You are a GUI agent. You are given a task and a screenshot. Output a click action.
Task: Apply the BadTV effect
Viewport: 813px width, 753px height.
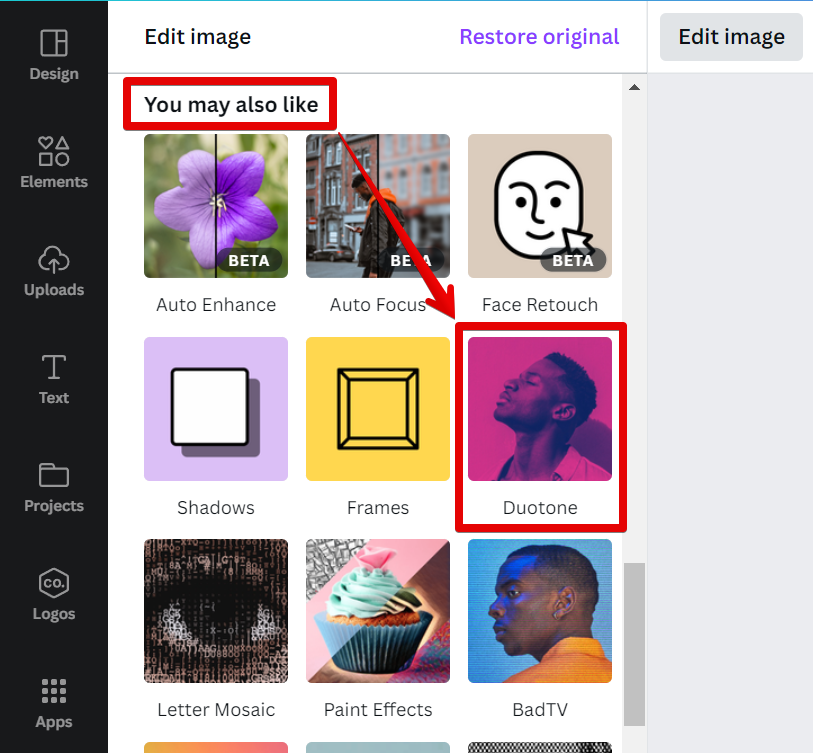coord(540,611)
